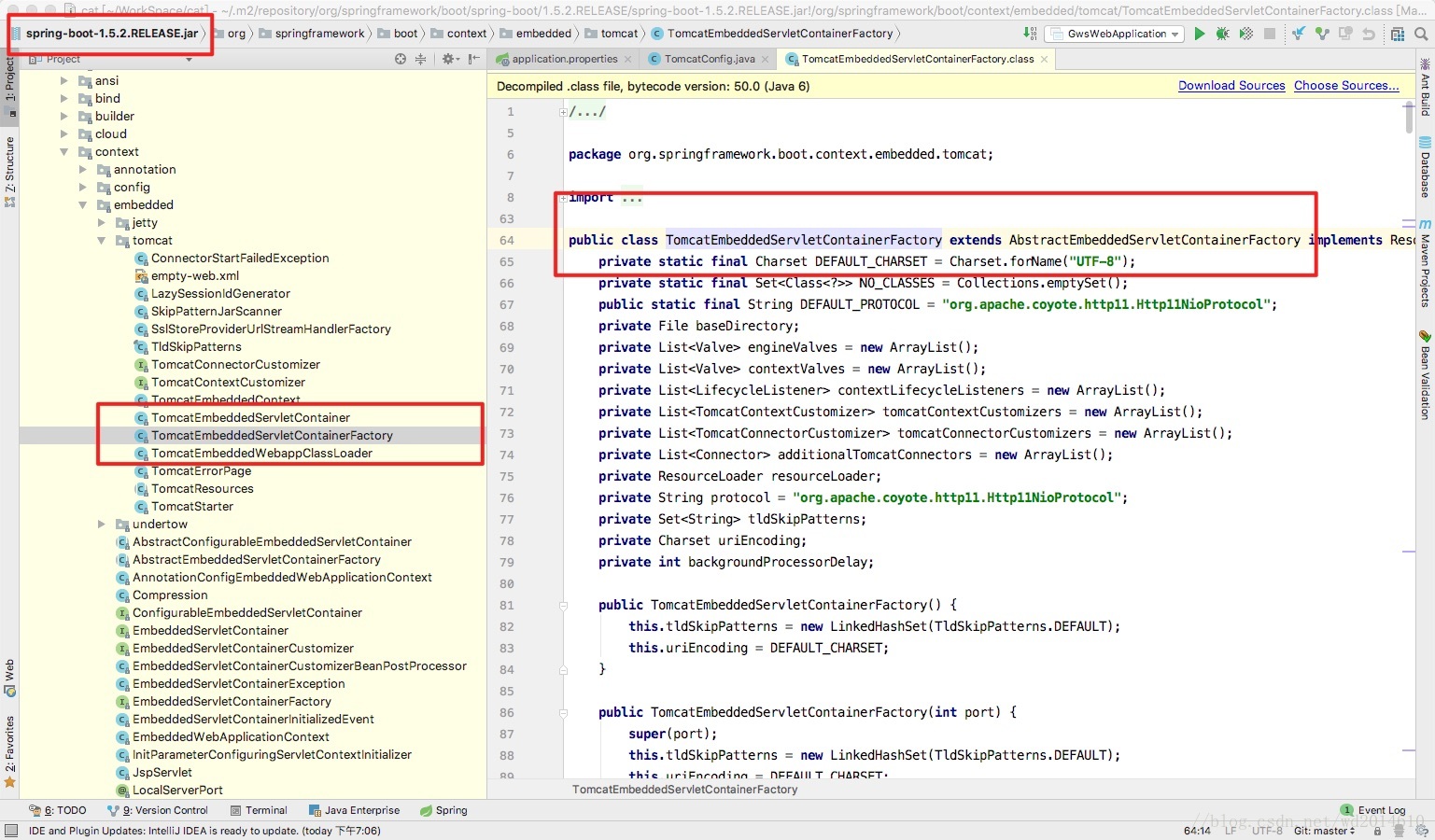The image size is (1435, 840).
Task: Toggle the 2: Favorites tool window
Action: tap(9, 752)
